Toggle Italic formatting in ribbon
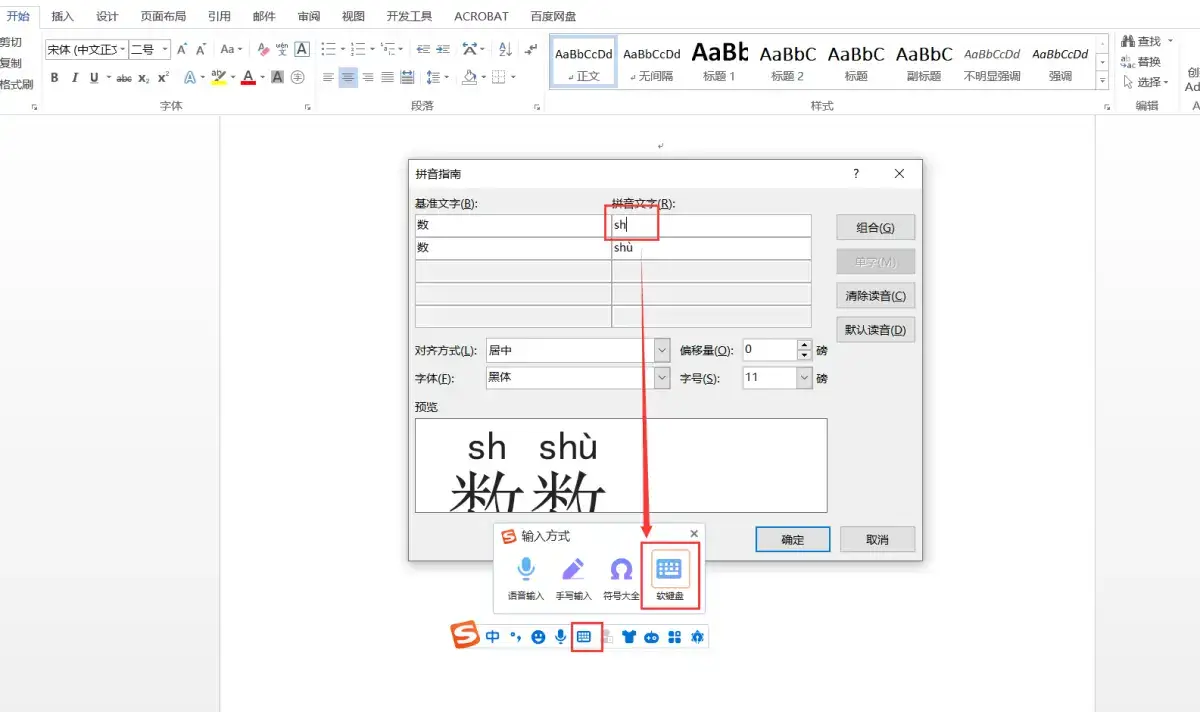The width and height of the screenshot is (1200, 712). [x=74, y=78]
